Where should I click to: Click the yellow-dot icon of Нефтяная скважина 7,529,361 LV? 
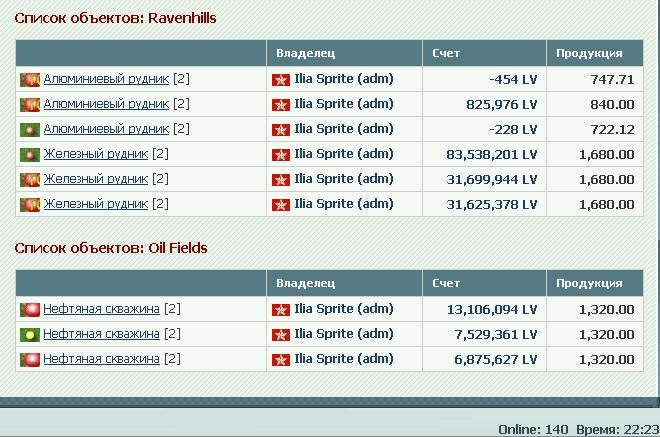[x=30, y=335]
